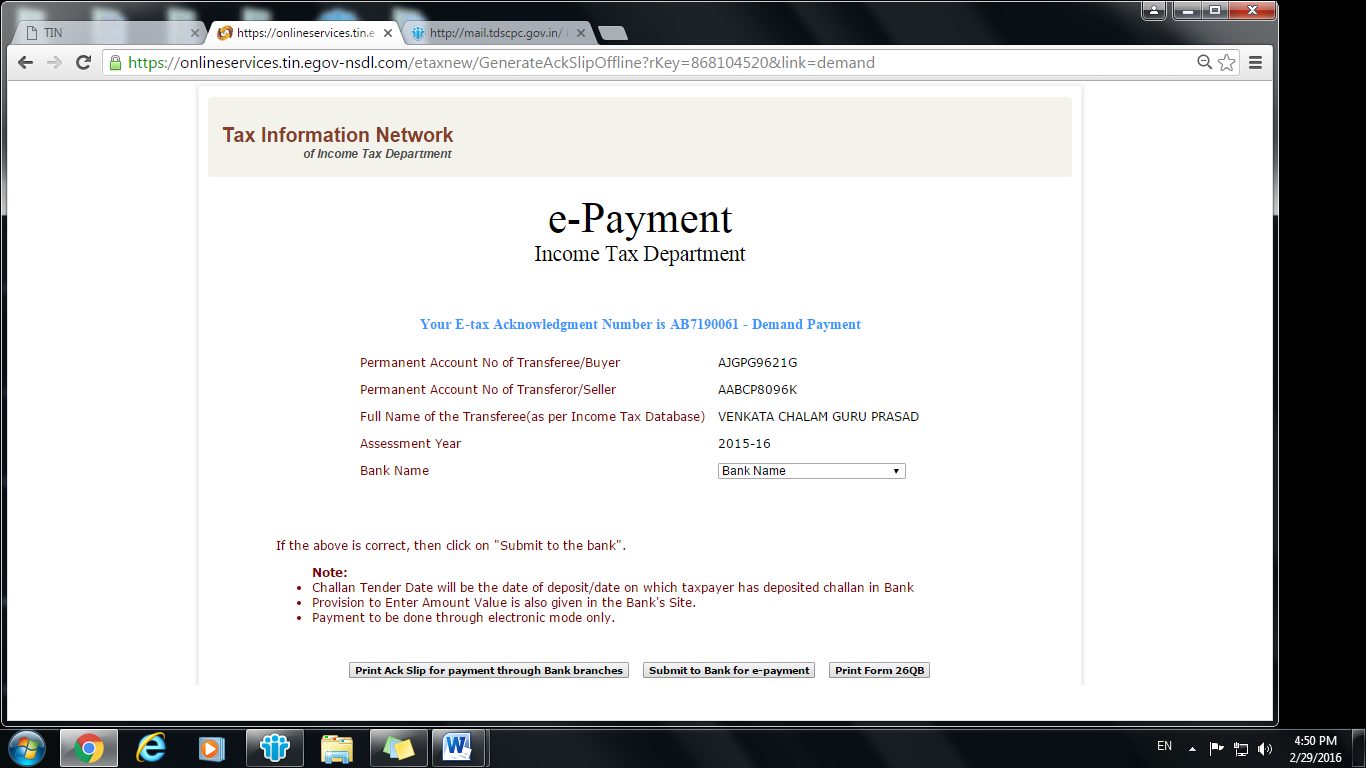Open the zoom magnifier icon in address bar

click(x=1205, y=62)
